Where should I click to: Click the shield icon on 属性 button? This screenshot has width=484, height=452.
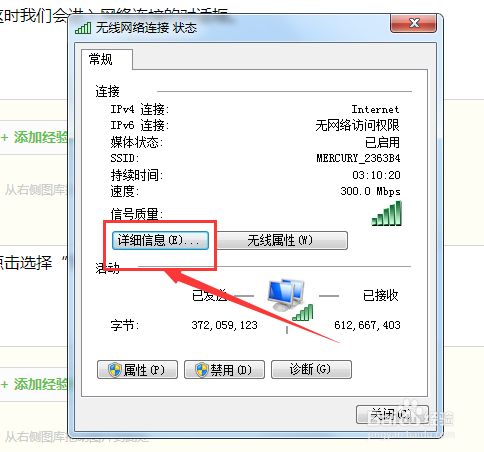pos(115,370)
